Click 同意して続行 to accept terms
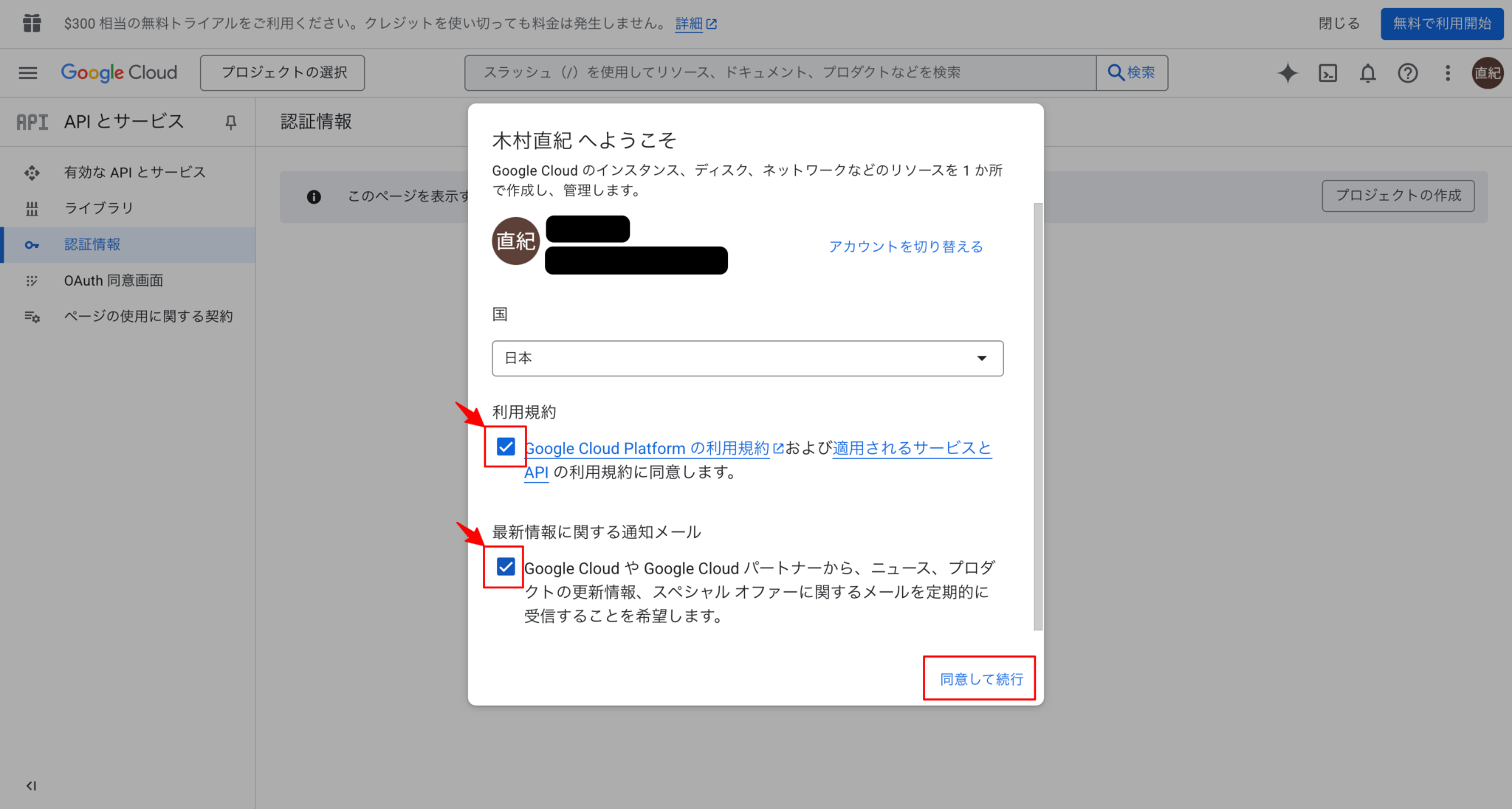Screen dimensions: 1512x809 click(980, 678)
